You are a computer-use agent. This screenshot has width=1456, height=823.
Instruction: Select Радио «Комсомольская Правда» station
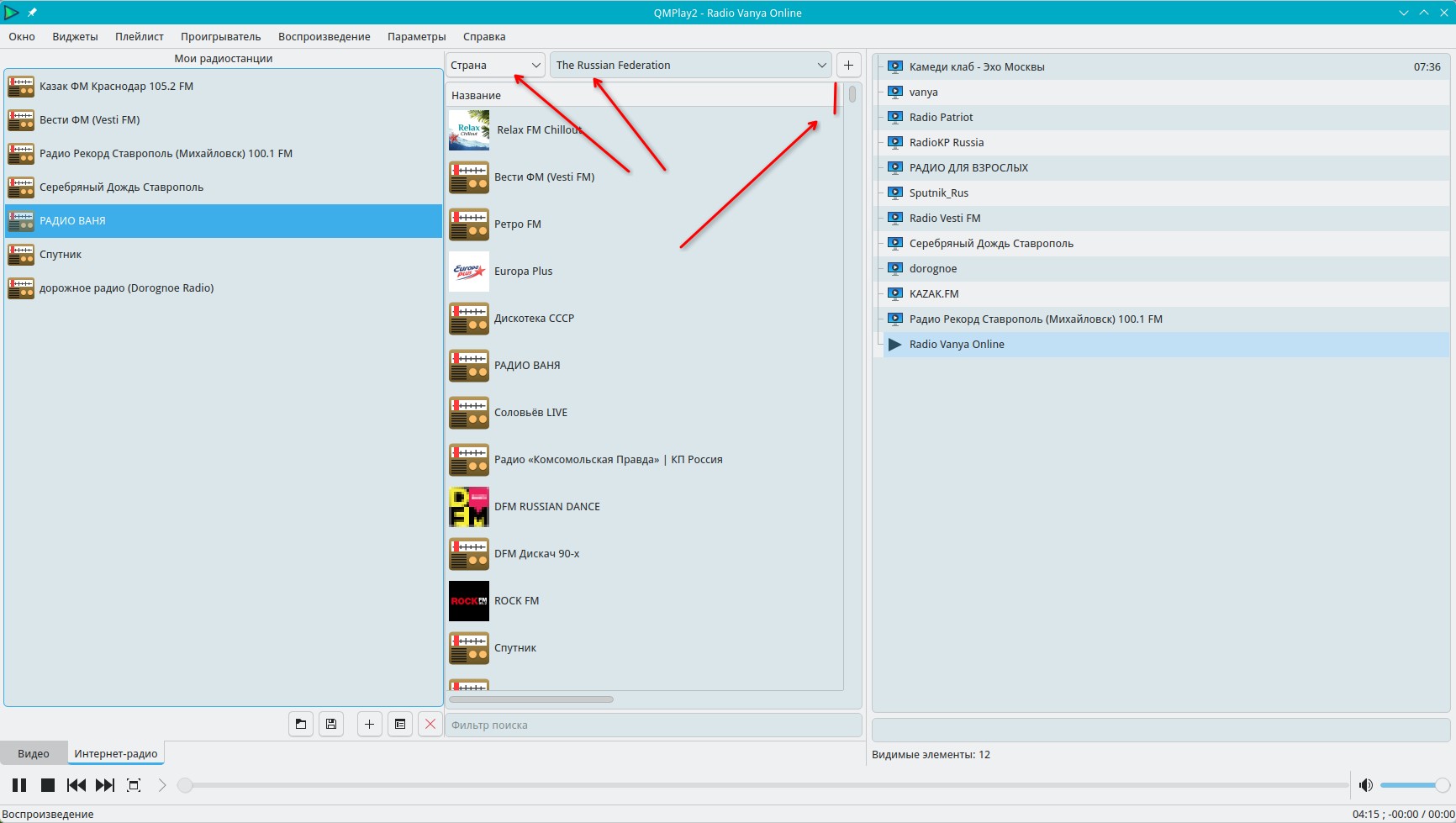click(646, 460)
